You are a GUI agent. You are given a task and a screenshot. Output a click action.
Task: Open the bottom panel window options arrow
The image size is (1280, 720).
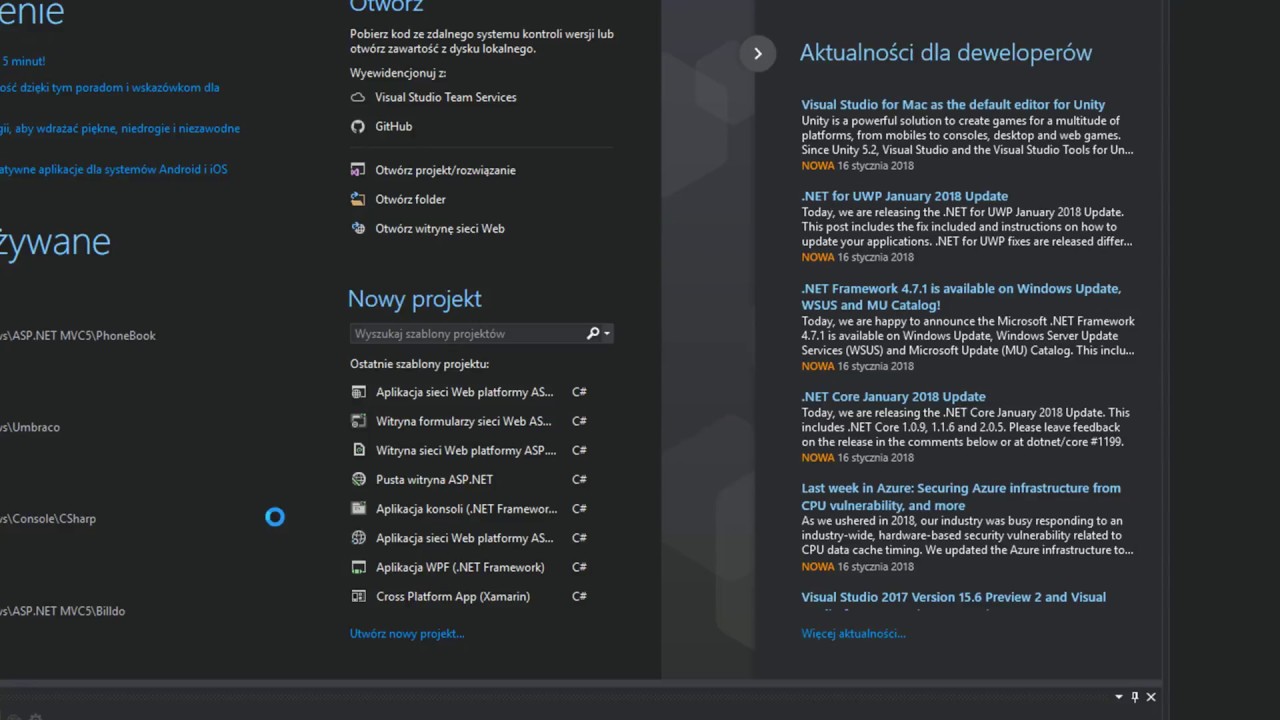coord(1119,696)
